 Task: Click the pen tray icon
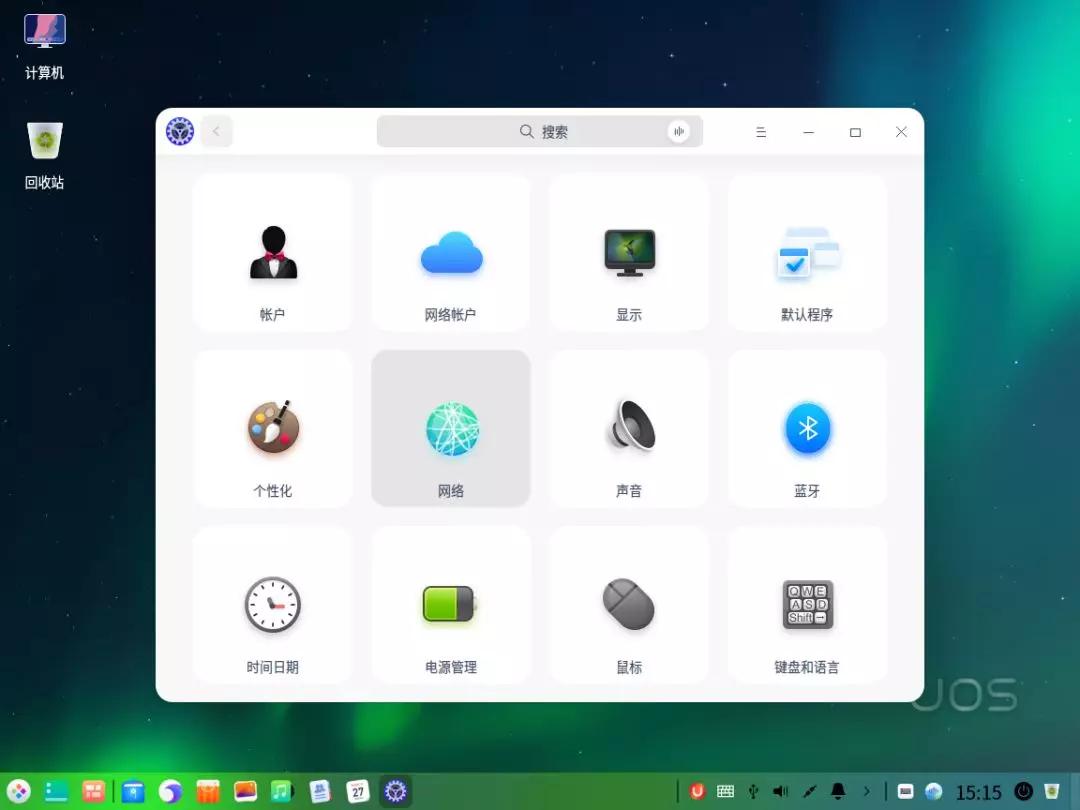(x=810, y=791)
